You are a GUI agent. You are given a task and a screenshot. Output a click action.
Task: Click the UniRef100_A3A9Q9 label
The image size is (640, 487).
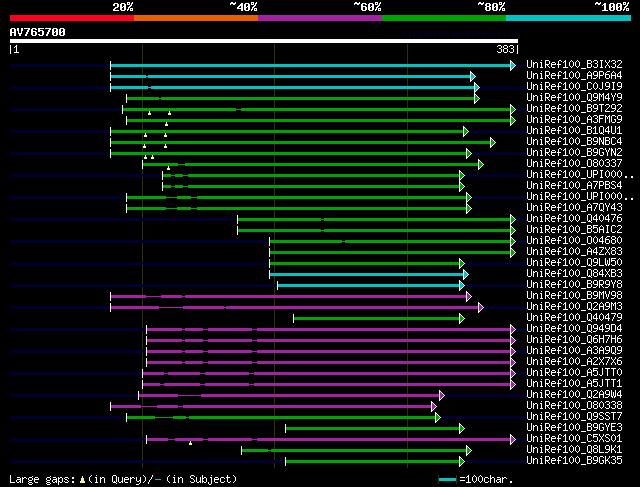tap(574, 351)
